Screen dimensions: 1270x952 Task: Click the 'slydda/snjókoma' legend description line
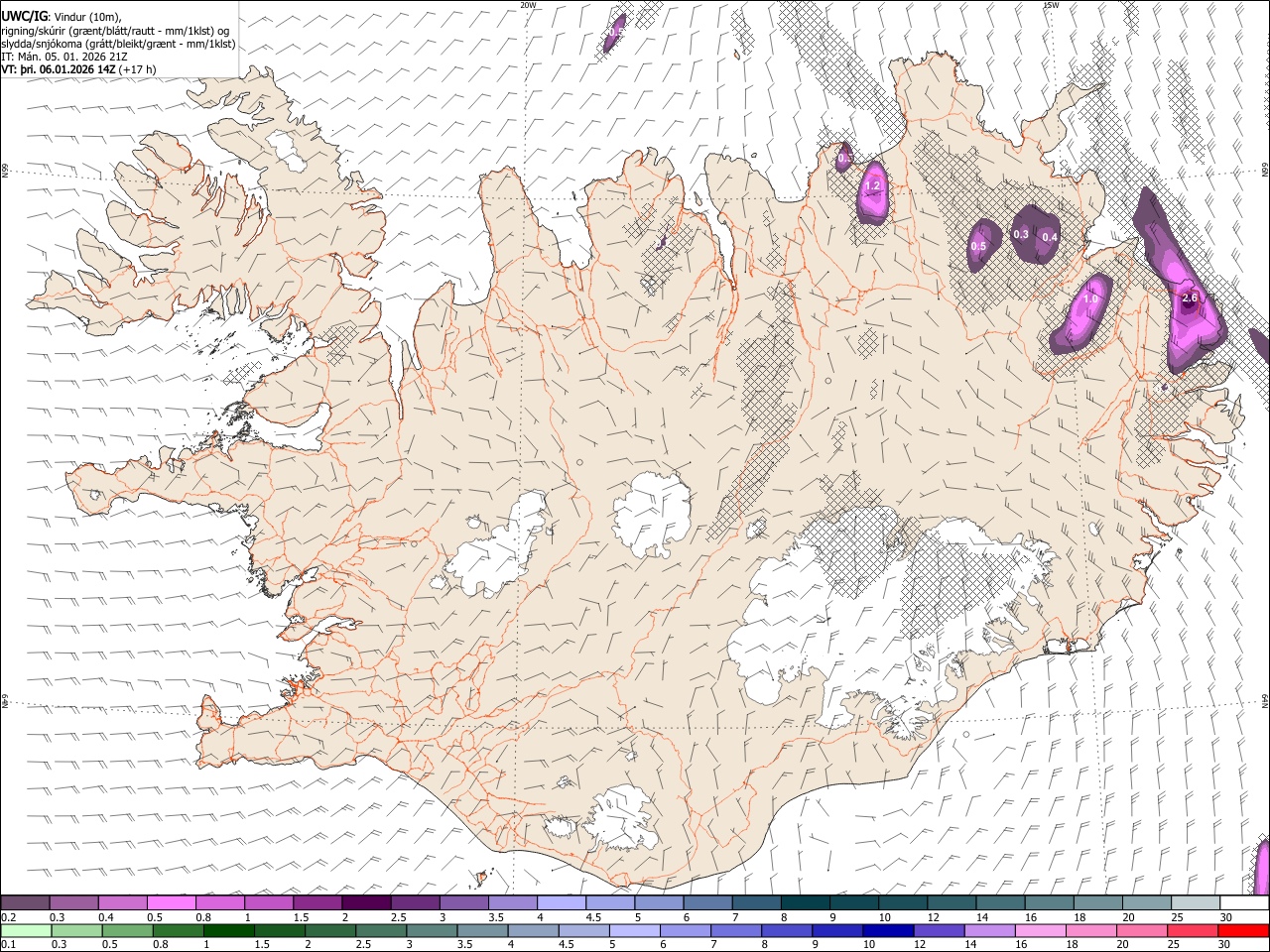coord(118,44)
